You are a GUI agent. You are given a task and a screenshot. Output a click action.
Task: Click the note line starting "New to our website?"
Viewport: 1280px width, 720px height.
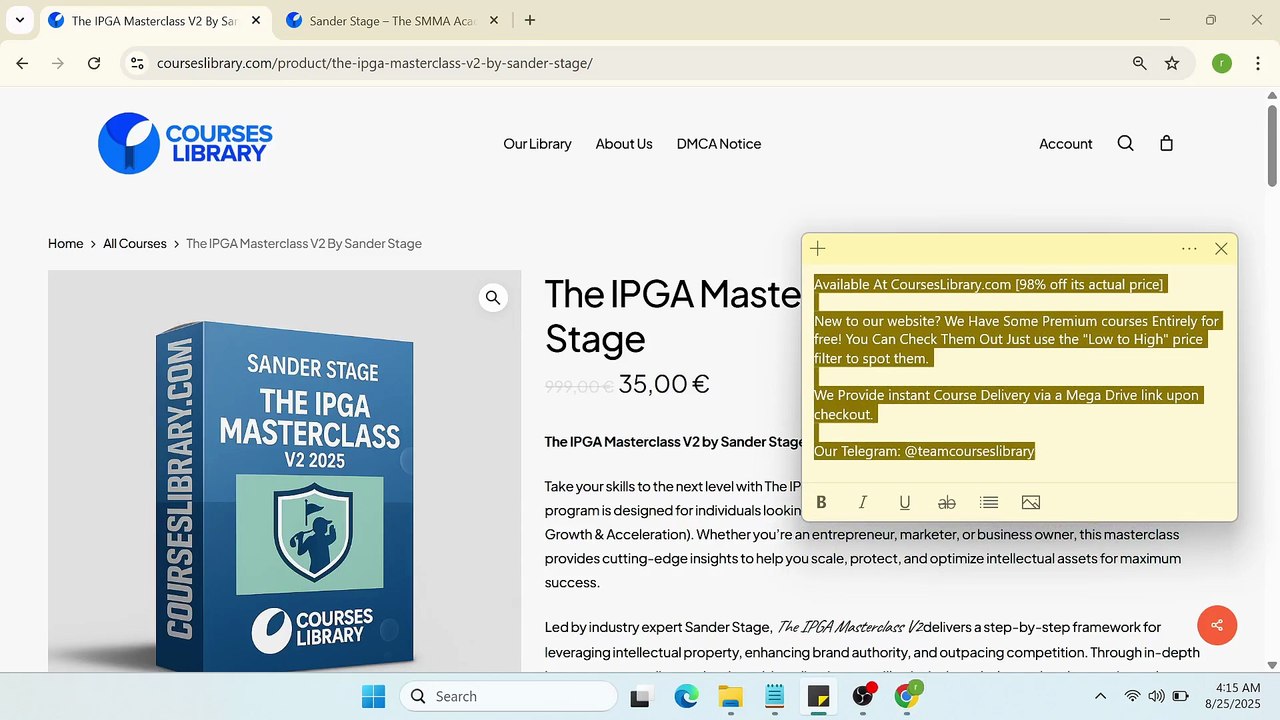point(1017,339)
